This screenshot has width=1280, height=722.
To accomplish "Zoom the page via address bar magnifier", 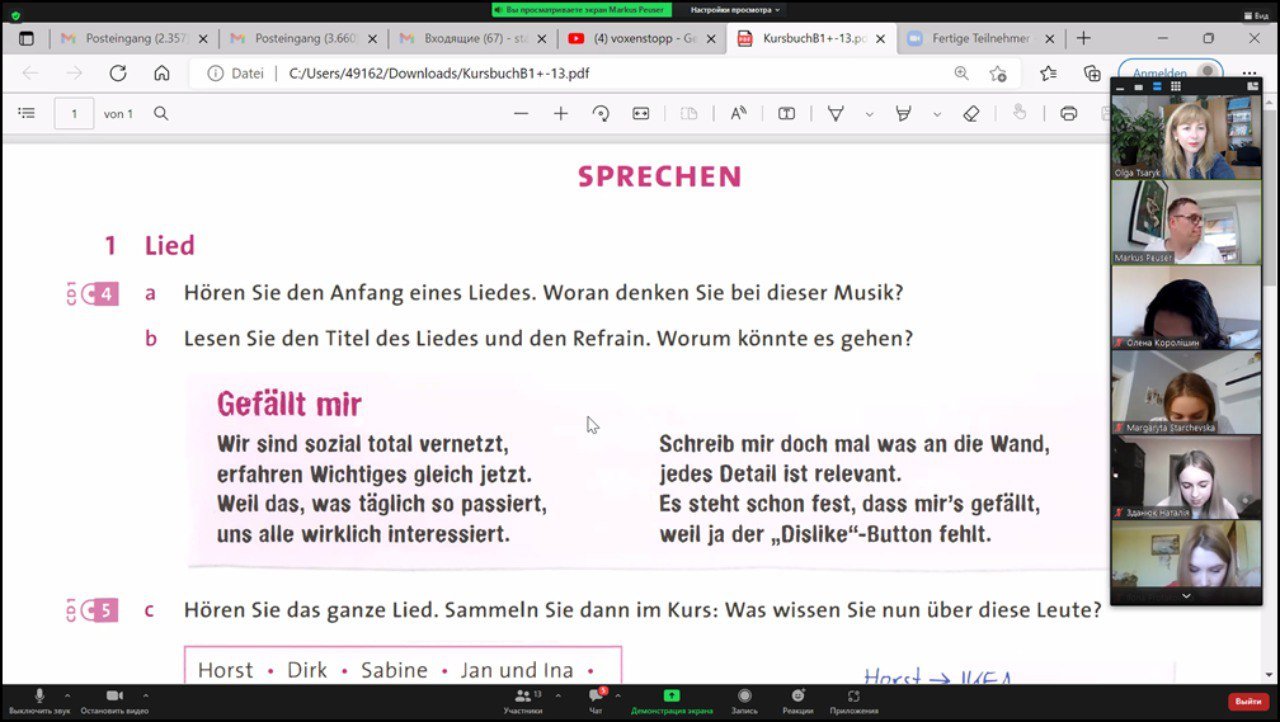I will pyautogui.click(x=961, y=73).
